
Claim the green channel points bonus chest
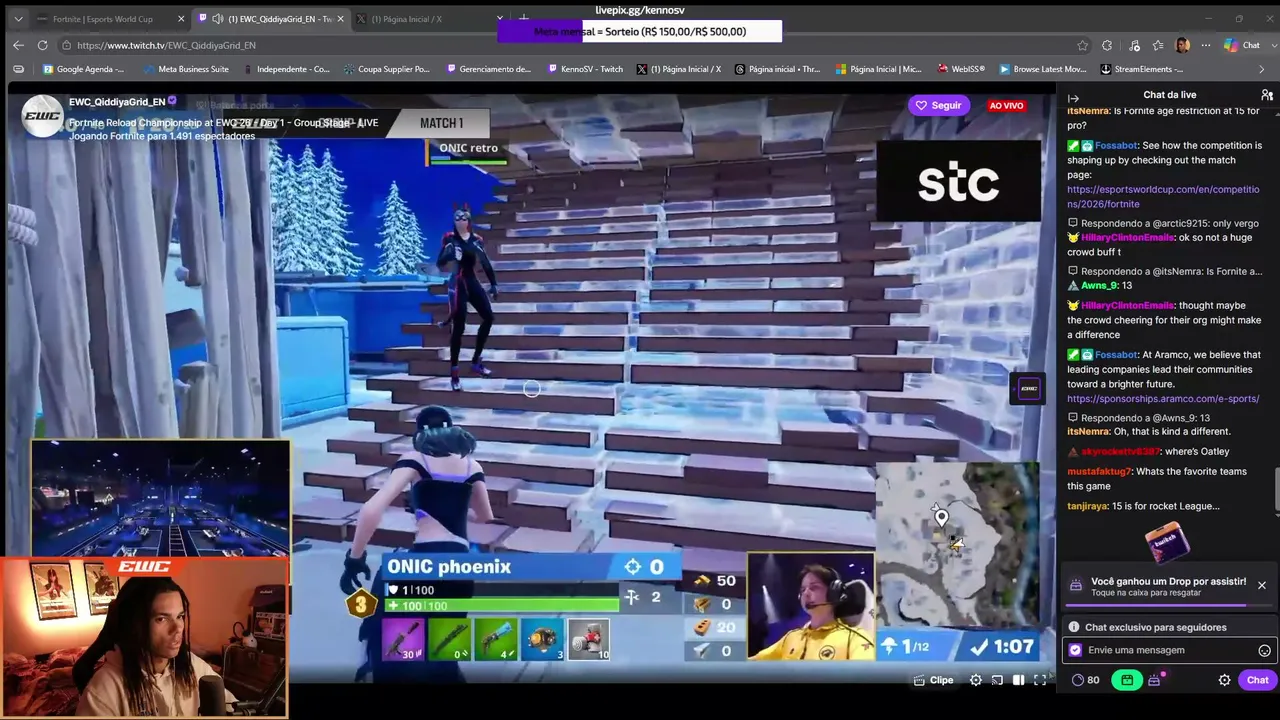click(x=1127, y=680)
